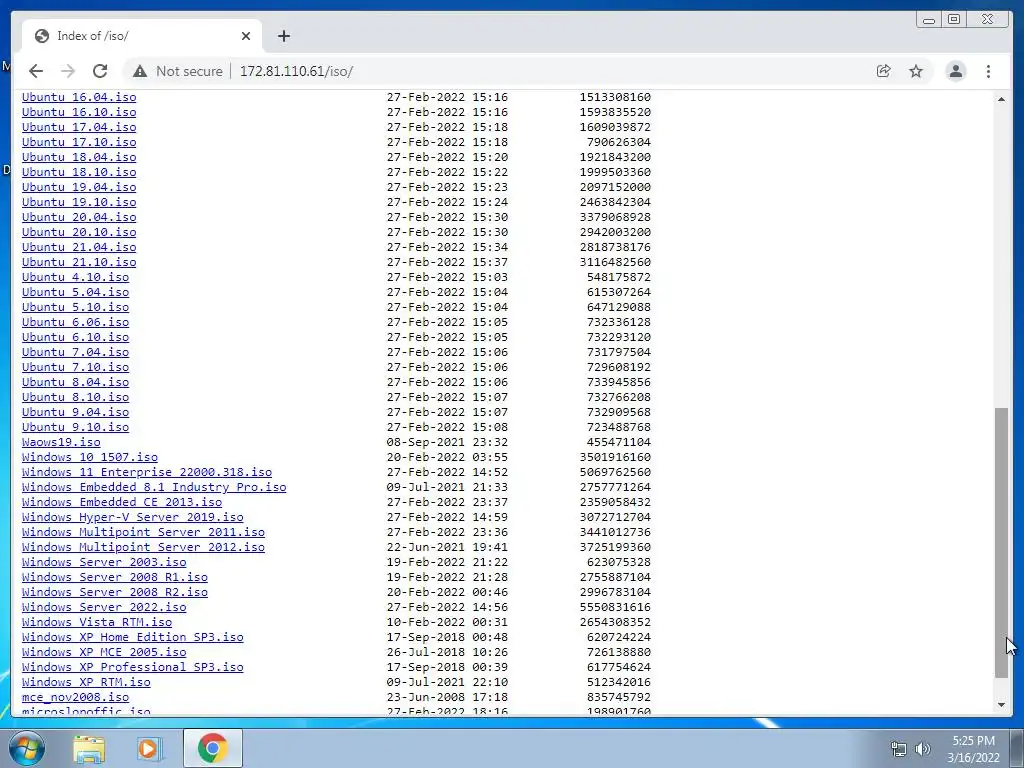Click the scrollbar down arrow
The height and width of the screenshot is (768, 1024).
1001,705
